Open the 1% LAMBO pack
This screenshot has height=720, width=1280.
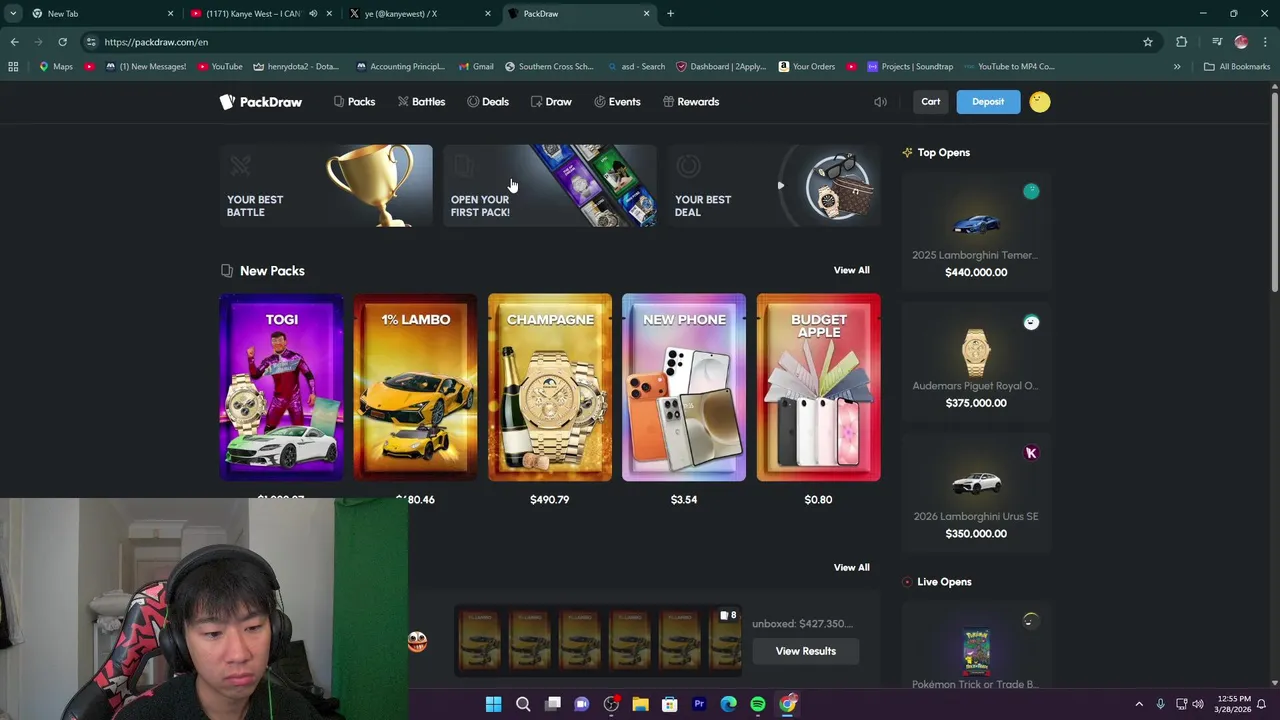415,387
